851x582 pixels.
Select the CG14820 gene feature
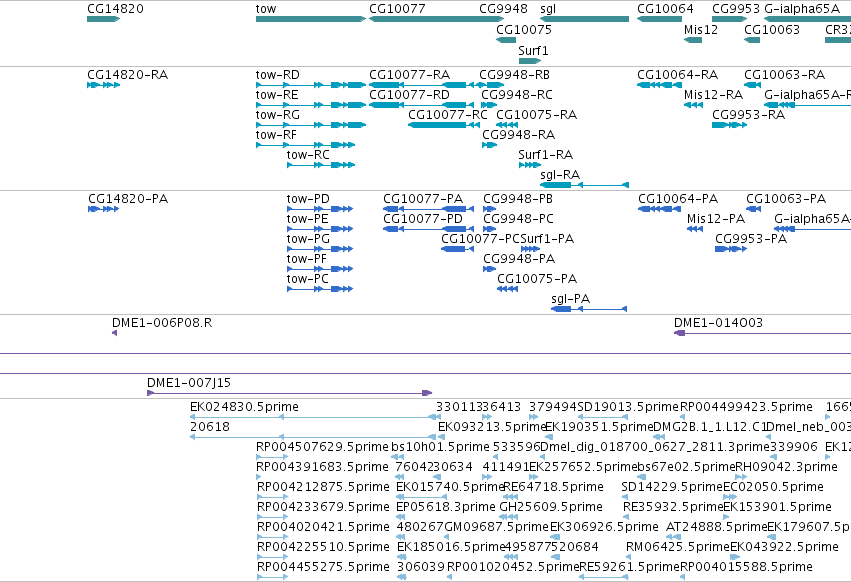tap(103, 19)
